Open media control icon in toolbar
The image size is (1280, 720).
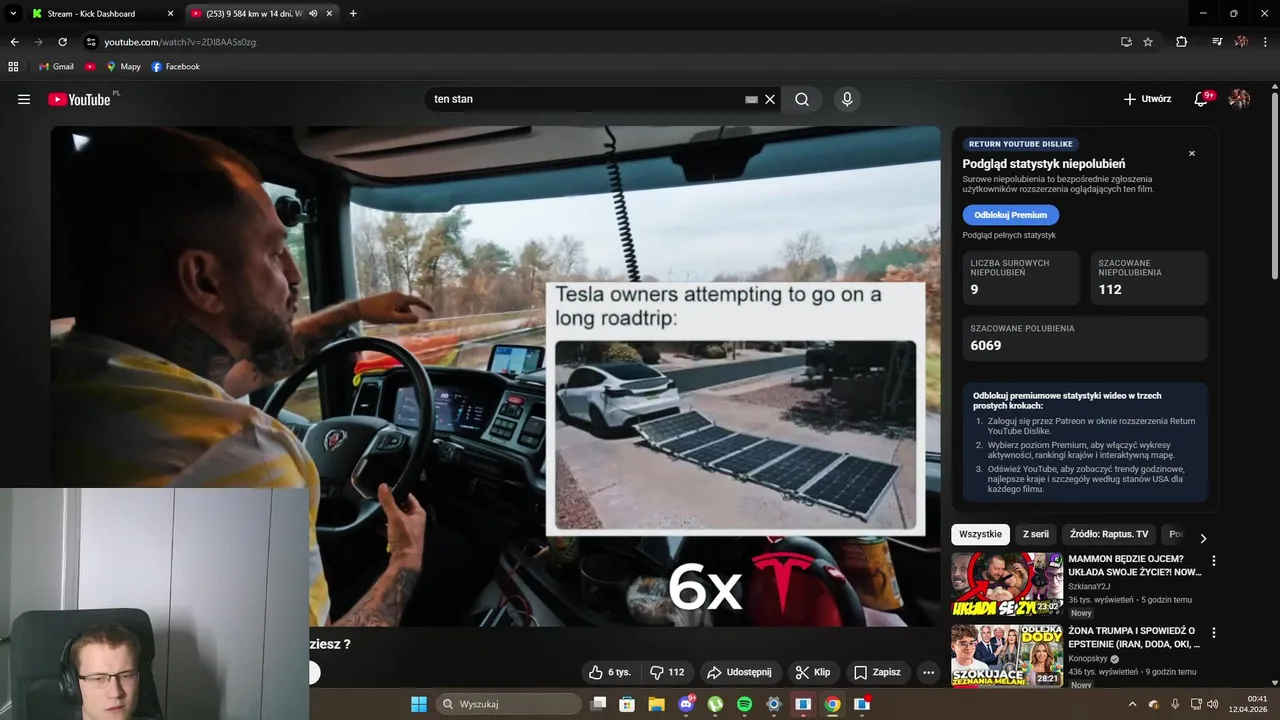pyautogui.click(x=1216, y=42)
